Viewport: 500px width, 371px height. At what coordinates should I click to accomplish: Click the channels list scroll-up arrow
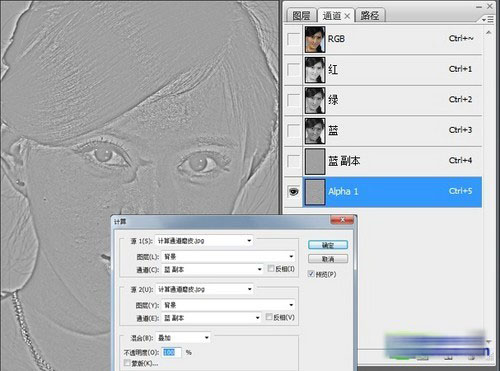point(489,32)
